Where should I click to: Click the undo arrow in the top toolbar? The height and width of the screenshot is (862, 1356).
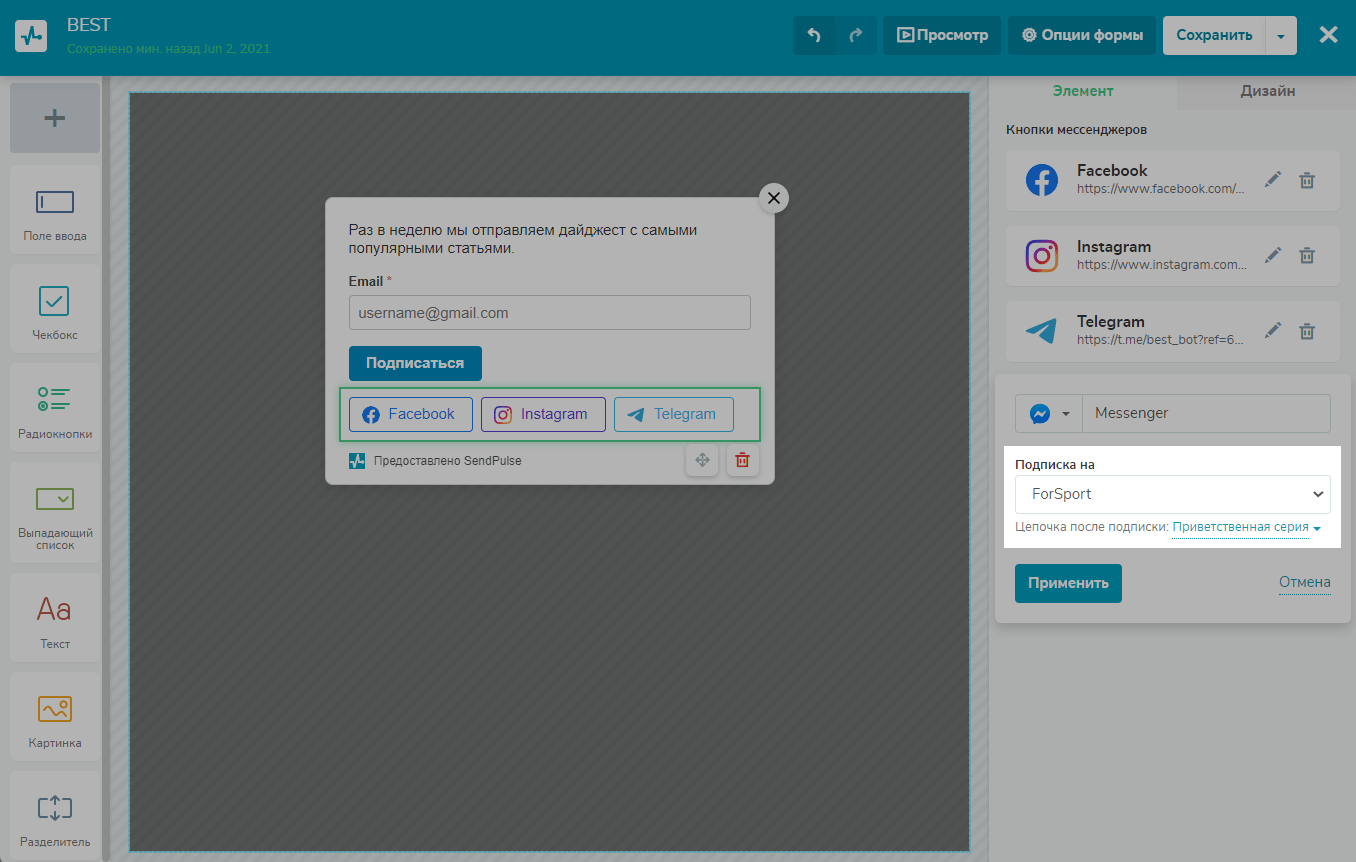pyautogui.click(x=814, y=35)
